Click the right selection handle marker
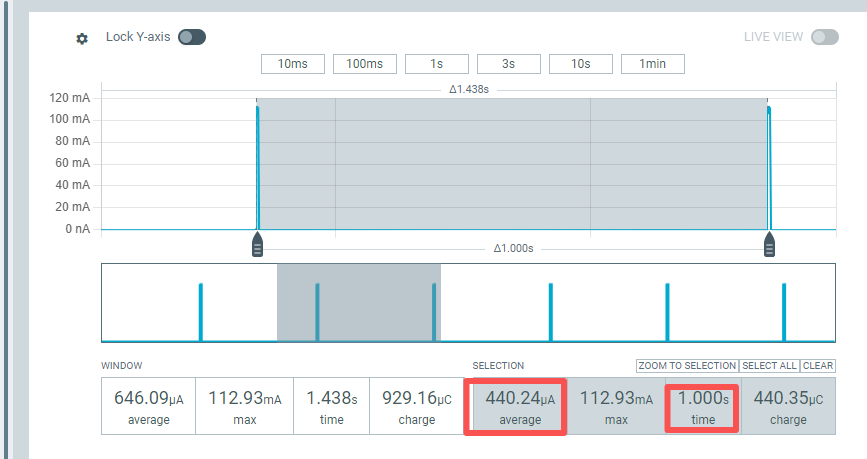 pos(770,245)
